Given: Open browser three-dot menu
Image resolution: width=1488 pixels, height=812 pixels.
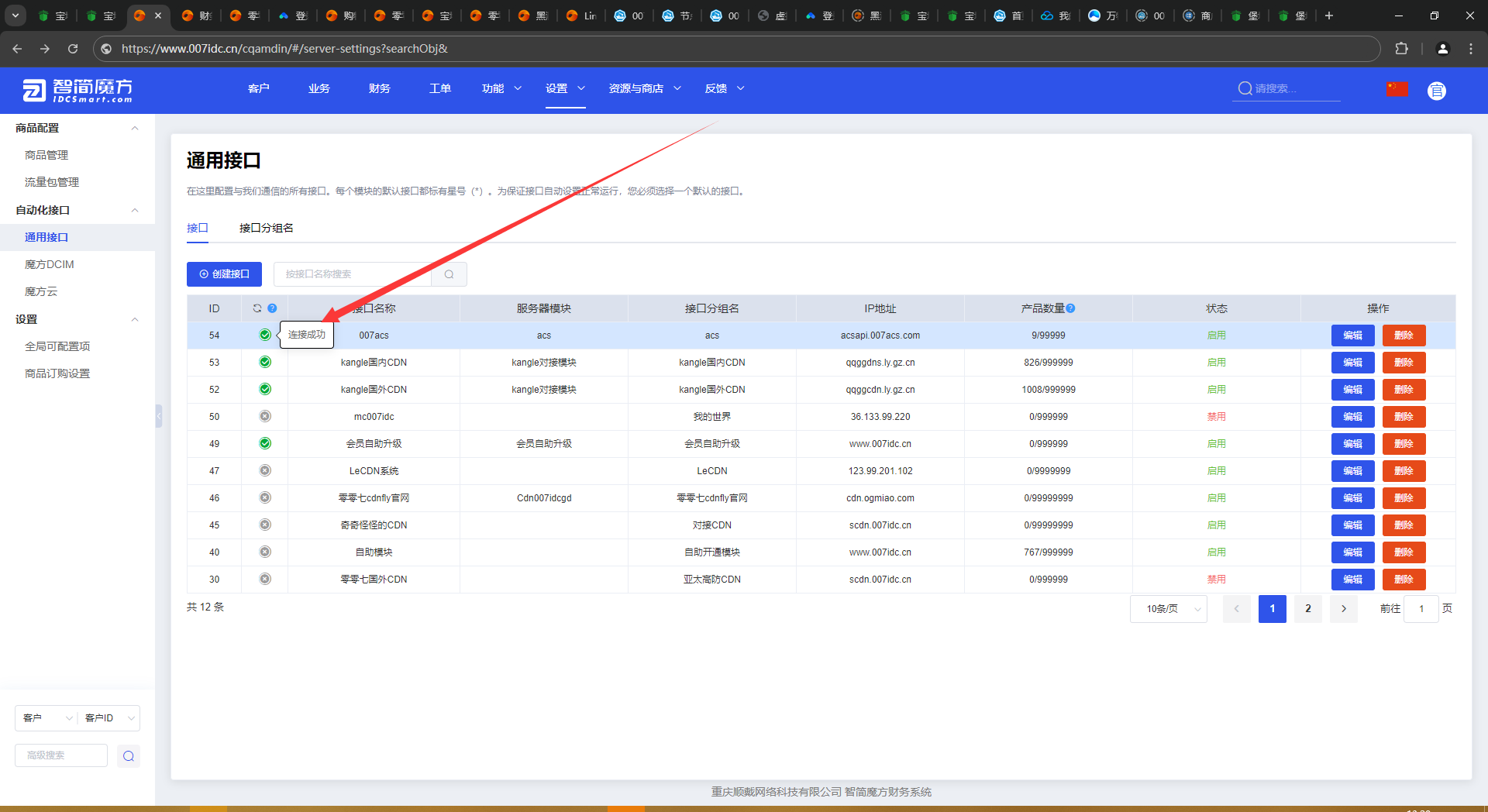Looking at the screenshot, I should 1471,49.
